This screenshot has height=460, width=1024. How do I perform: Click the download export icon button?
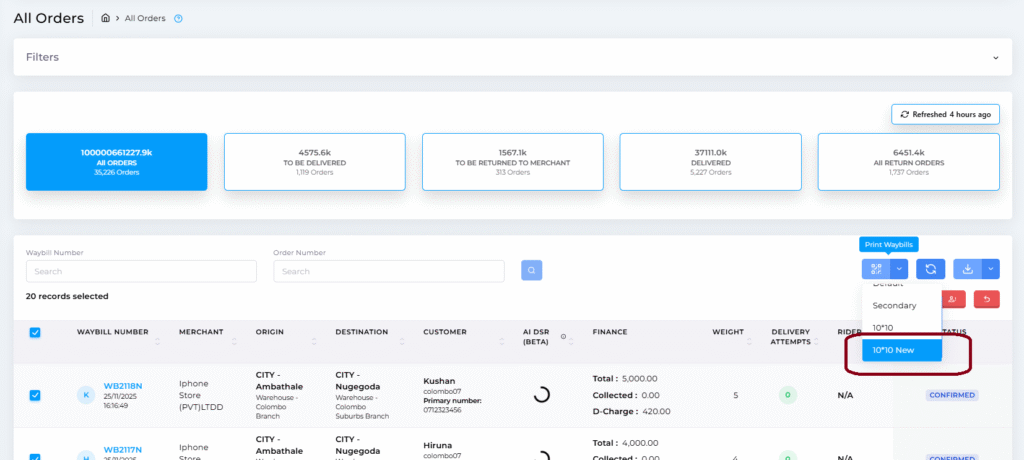pyautogui.click(x=968, y=269)
